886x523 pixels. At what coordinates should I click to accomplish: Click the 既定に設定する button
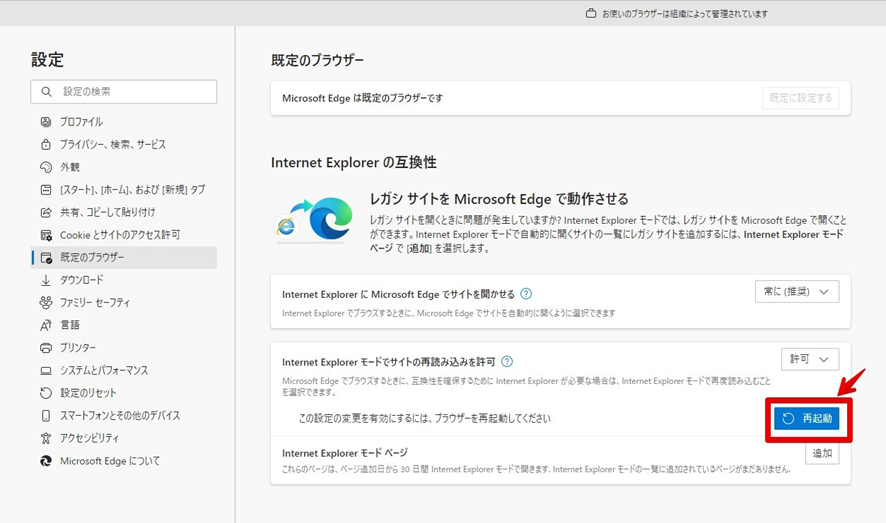click(800, 98)
